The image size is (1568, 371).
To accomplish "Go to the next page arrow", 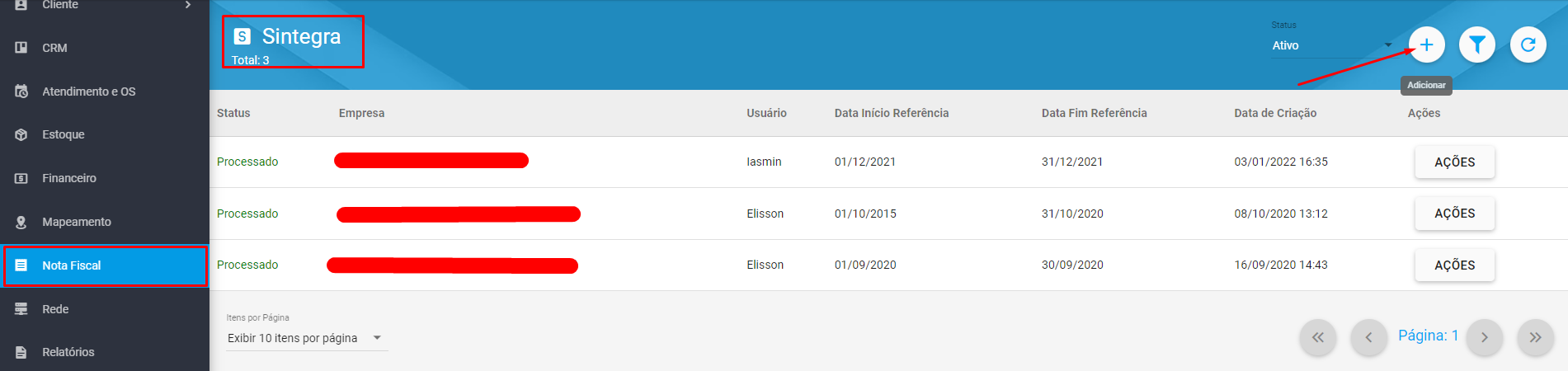I will point(1484,337).
